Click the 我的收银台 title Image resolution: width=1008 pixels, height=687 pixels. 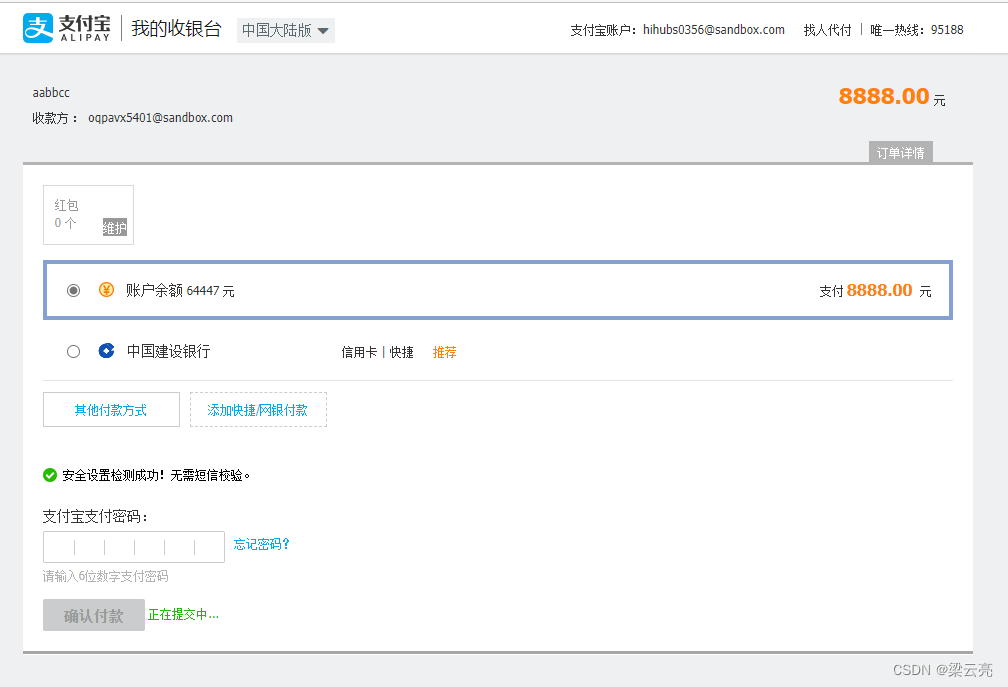click(176, 28)
